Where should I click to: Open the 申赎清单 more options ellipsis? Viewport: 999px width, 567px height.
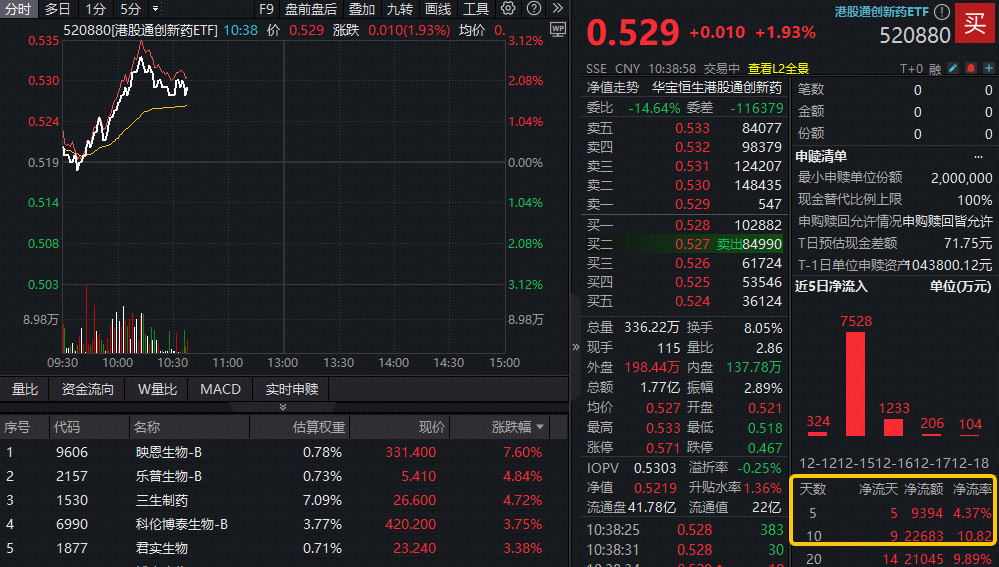coord(977,156)
